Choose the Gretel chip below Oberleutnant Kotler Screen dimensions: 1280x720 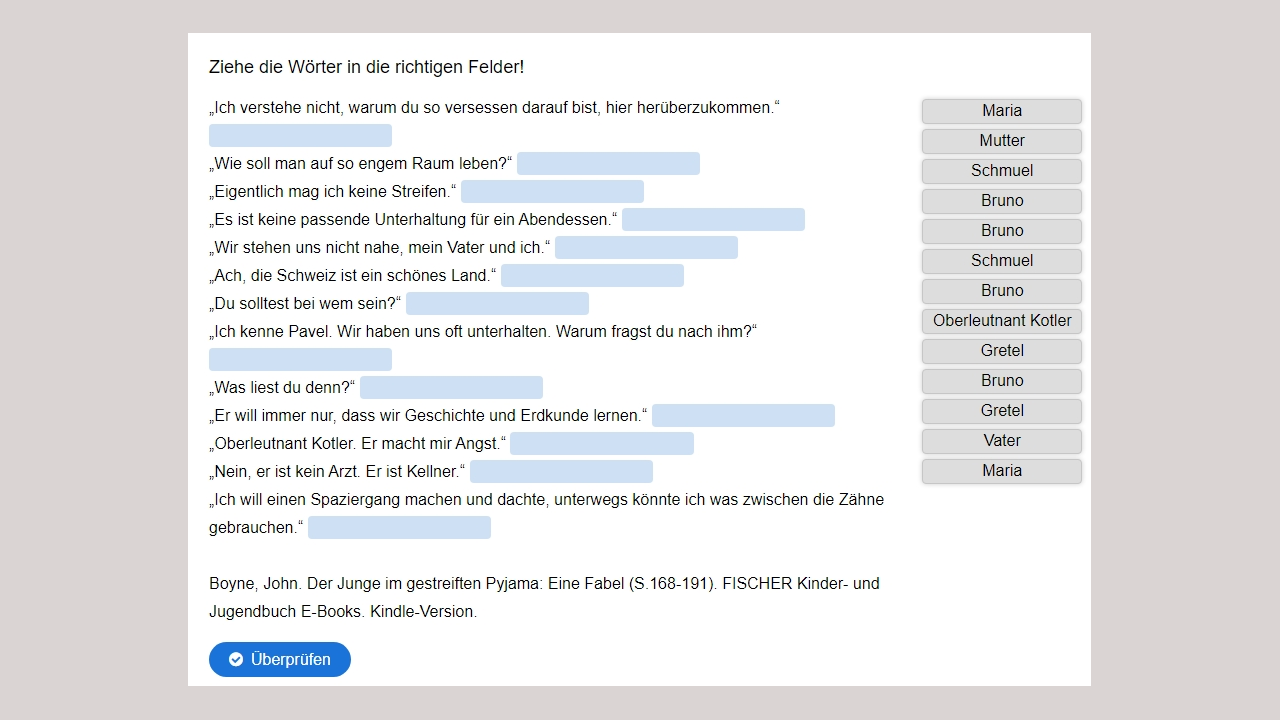tap(1001, 351)
